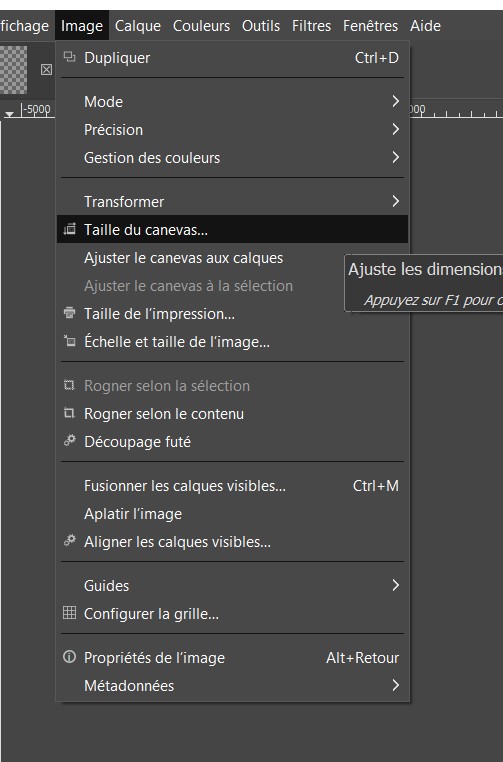The height and width of the screenshot is (762, 503).
Task: Click the info icon beside Propriétés de l'image
Action: coord(69,657)
